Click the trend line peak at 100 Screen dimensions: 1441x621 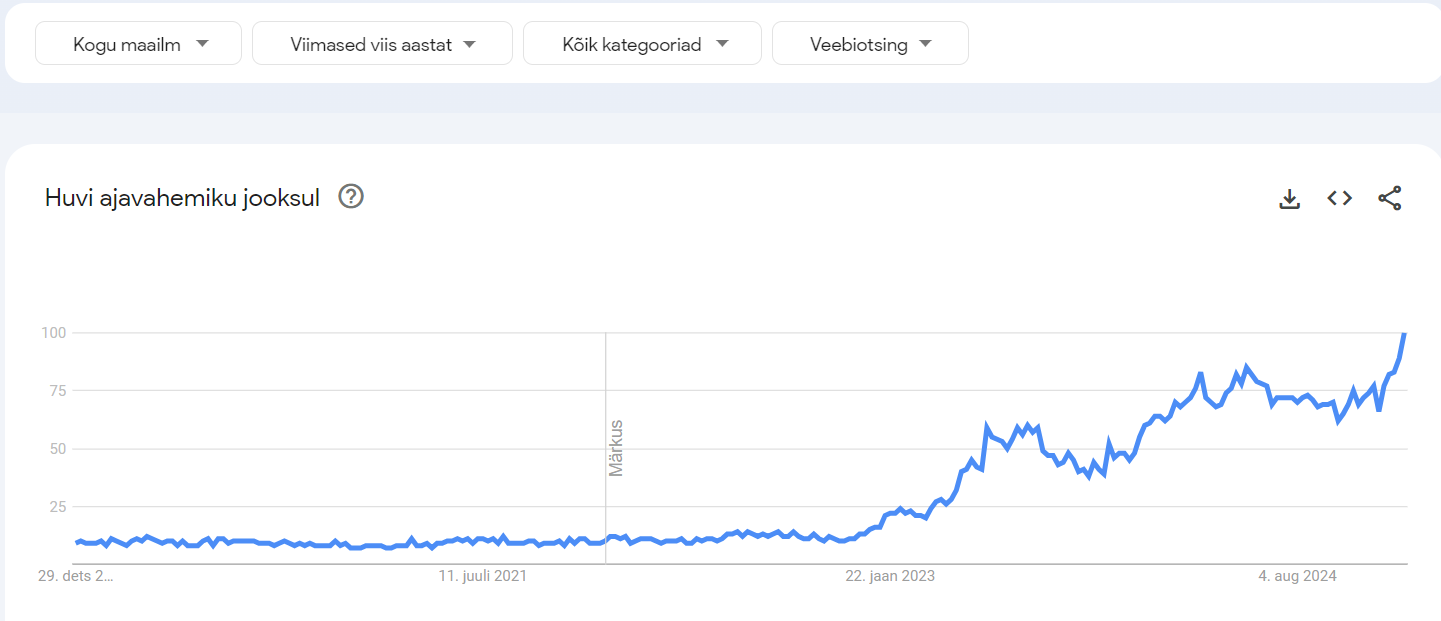pos(1404,334)
